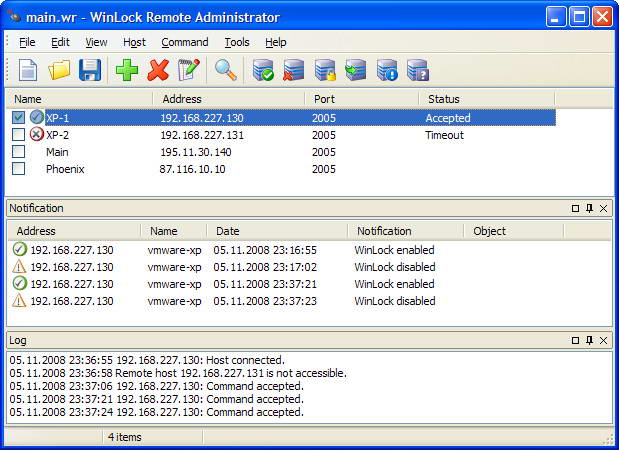Pin the Log panel
The width and height of the screenshot is (619, 450).
pyautogui.click(x=589, y=340)
